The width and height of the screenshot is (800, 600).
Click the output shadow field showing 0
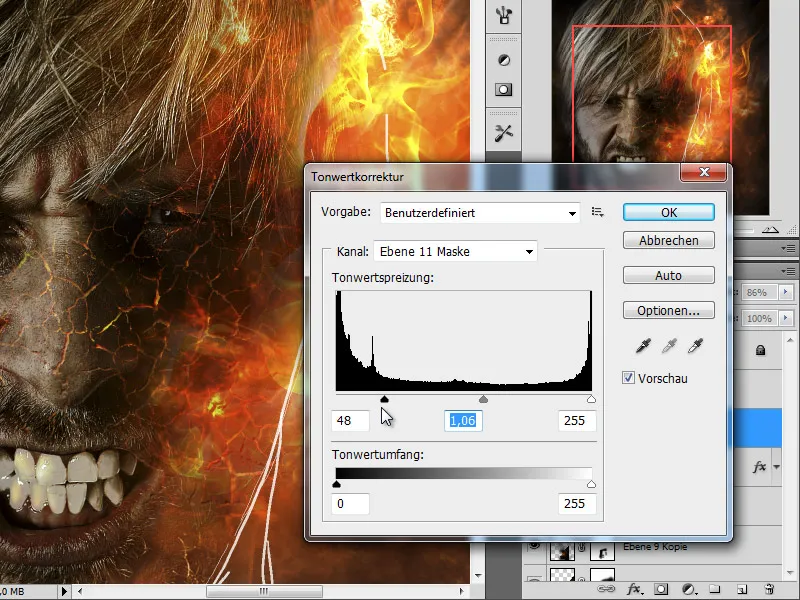350,504
